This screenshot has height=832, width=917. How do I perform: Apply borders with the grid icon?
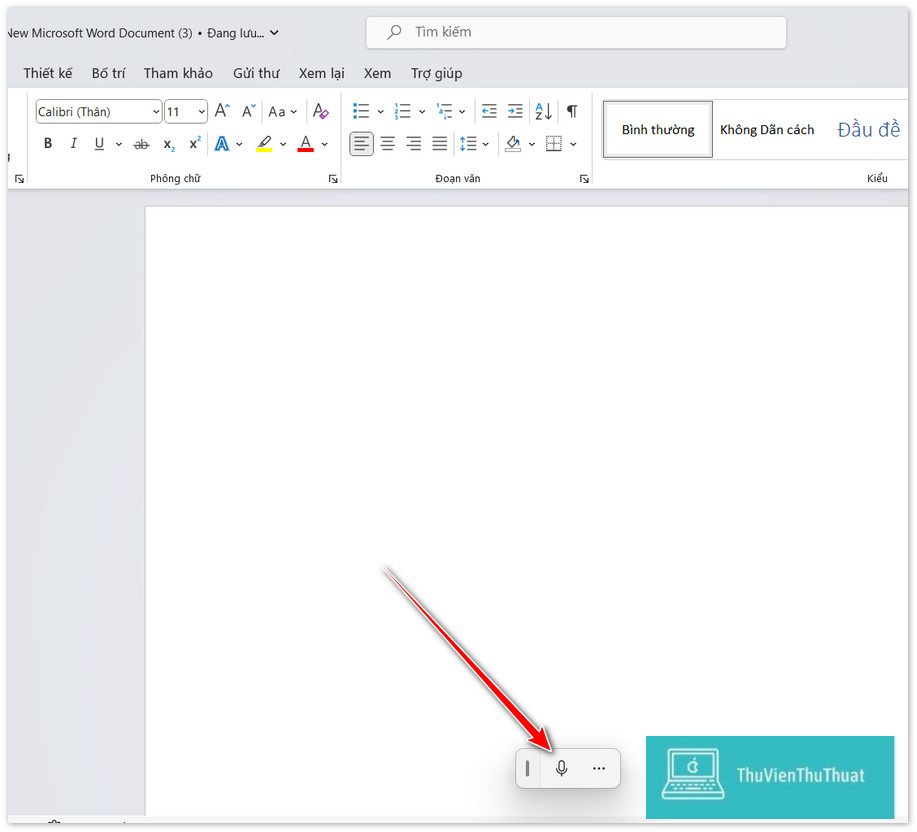[x=553, y=144]
